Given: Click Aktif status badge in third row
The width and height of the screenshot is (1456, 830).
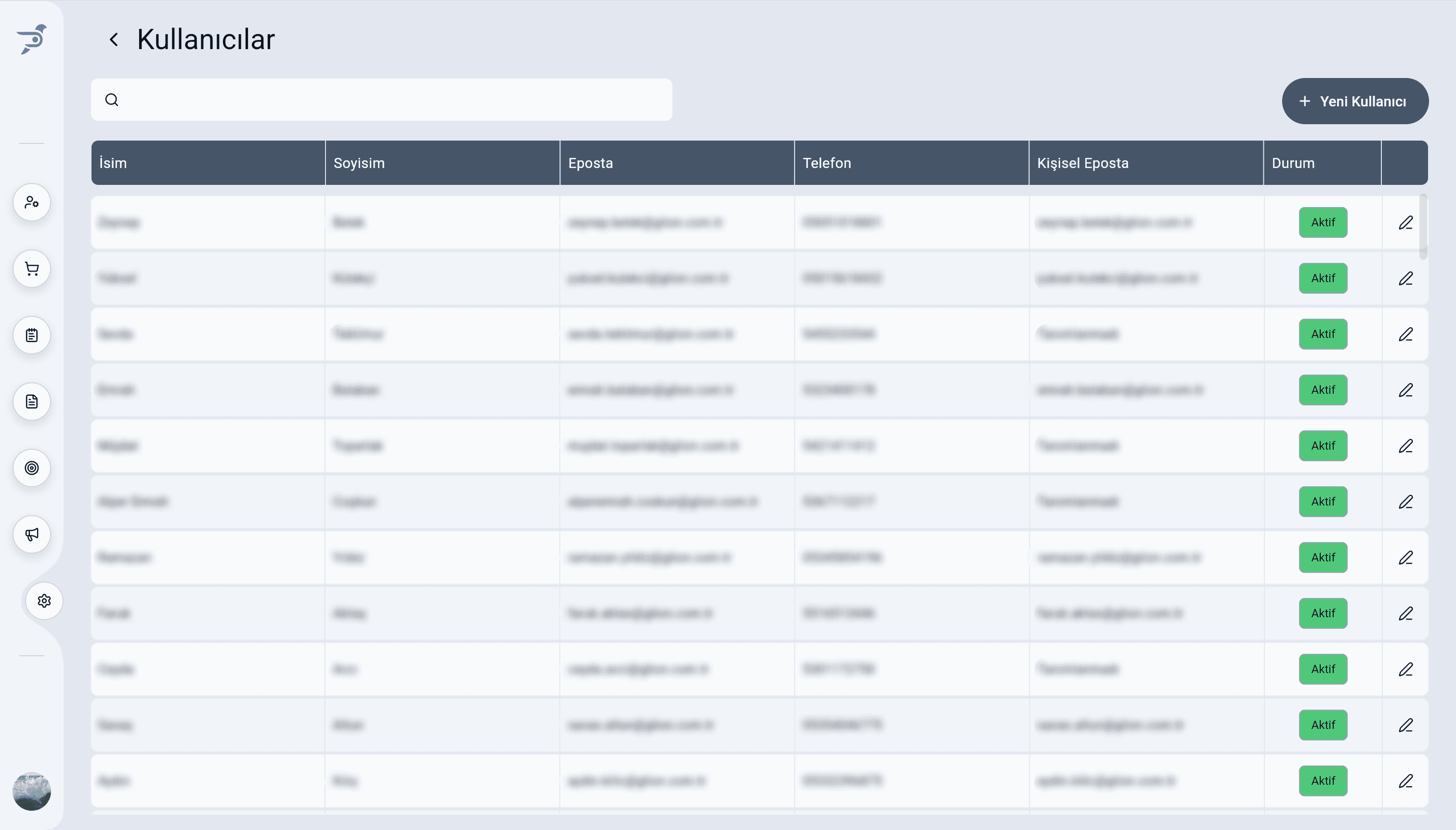Looking at the screenshot, I should pos(1323,334).
